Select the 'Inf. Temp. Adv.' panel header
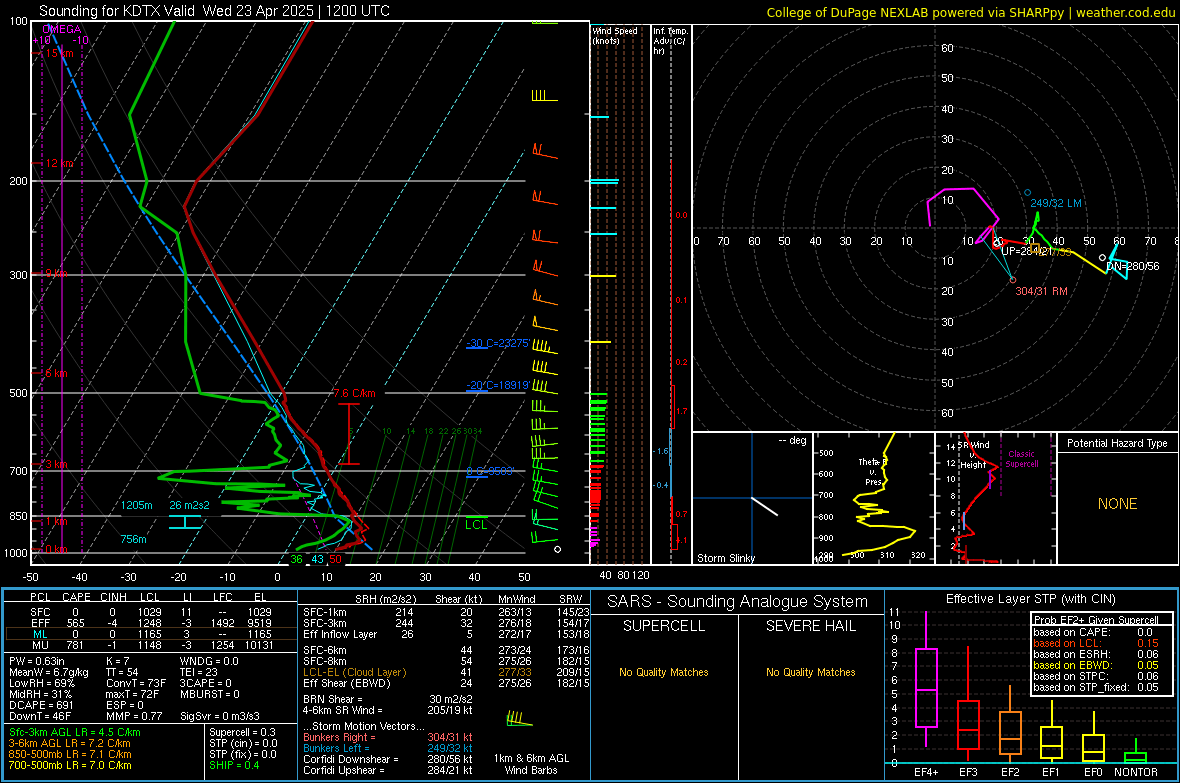This screenshot has height=783, width=1180. click(x=670, y=41)
